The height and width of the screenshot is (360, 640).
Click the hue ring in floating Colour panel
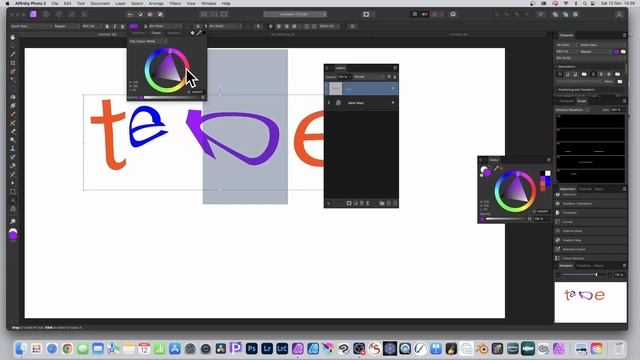click(x=497, y=191)
